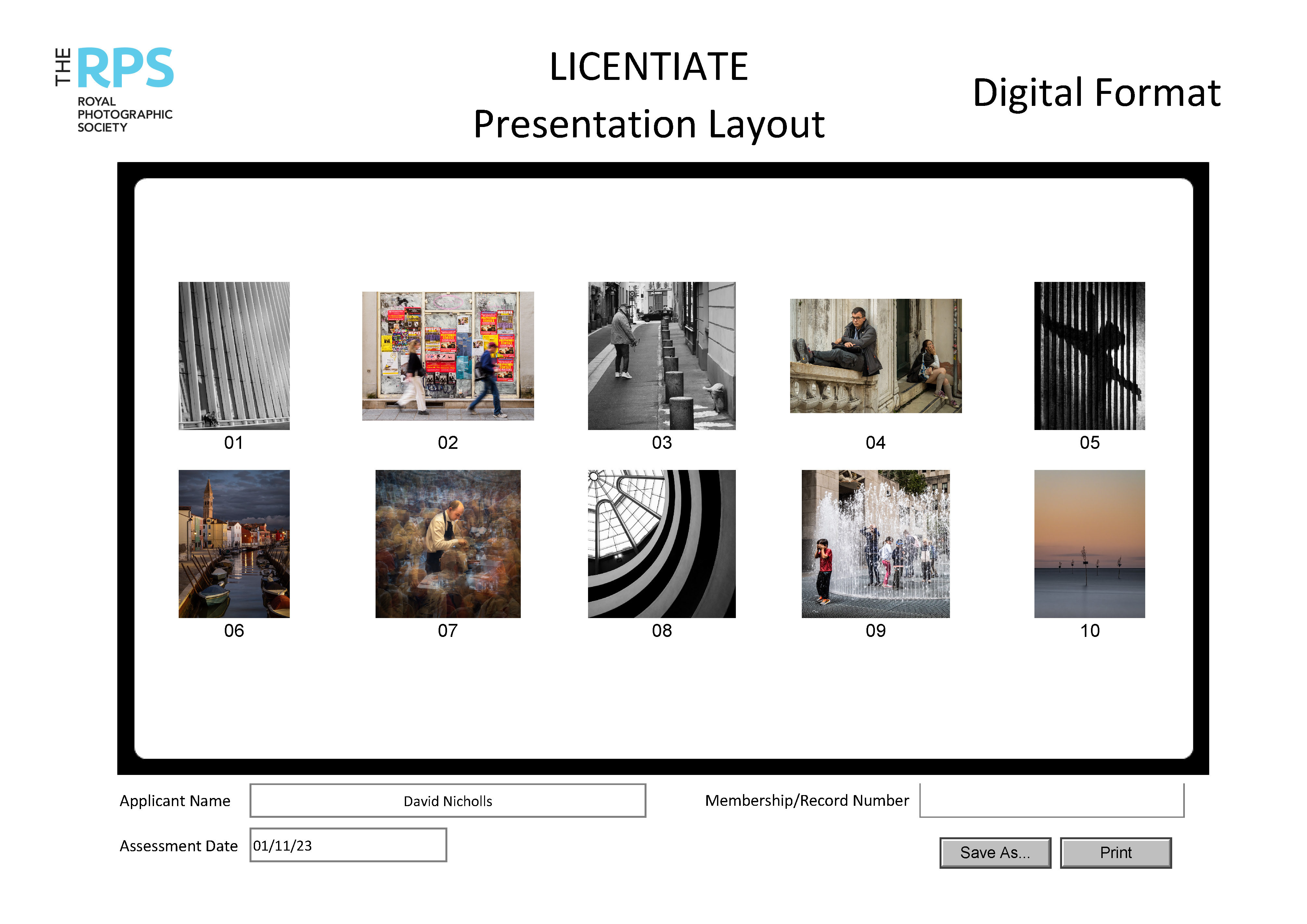Open thumbnail 09 of children in fountain
This screenshot has width=1307, height=924.
(876, 543)
